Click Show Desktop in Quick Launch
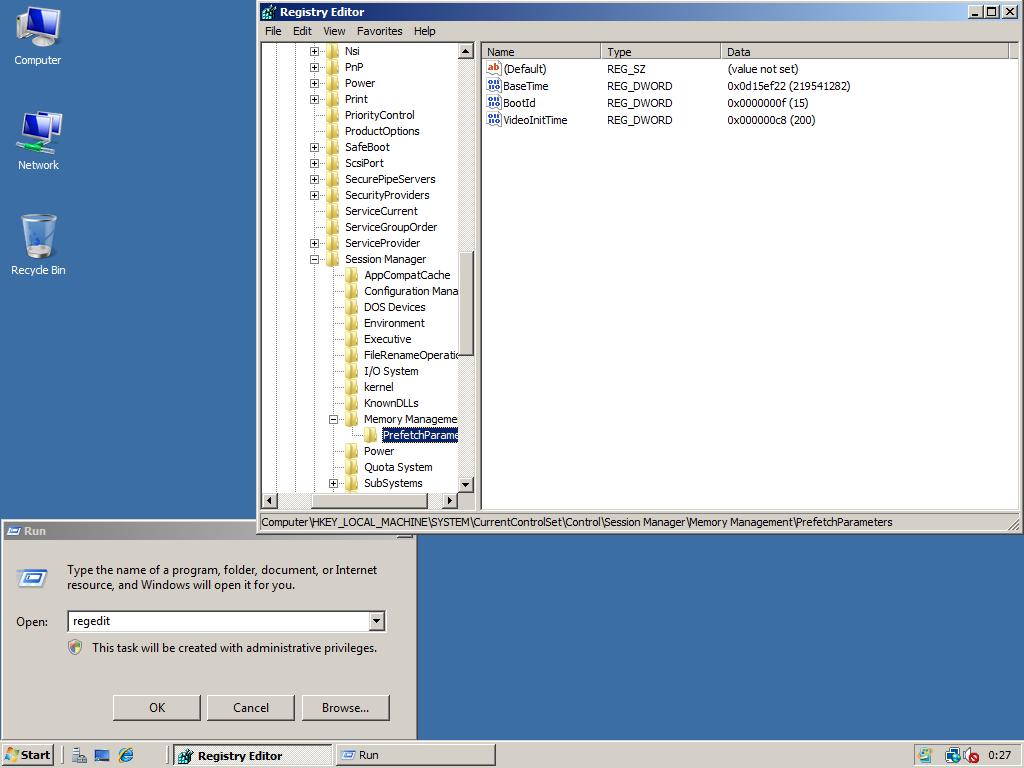 click(x=102, y=756)
